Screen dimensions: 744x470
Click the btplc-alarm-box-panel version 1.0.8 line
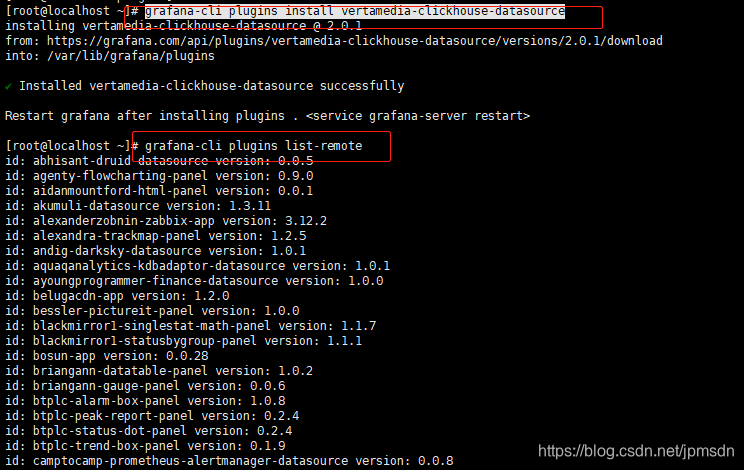145,401
